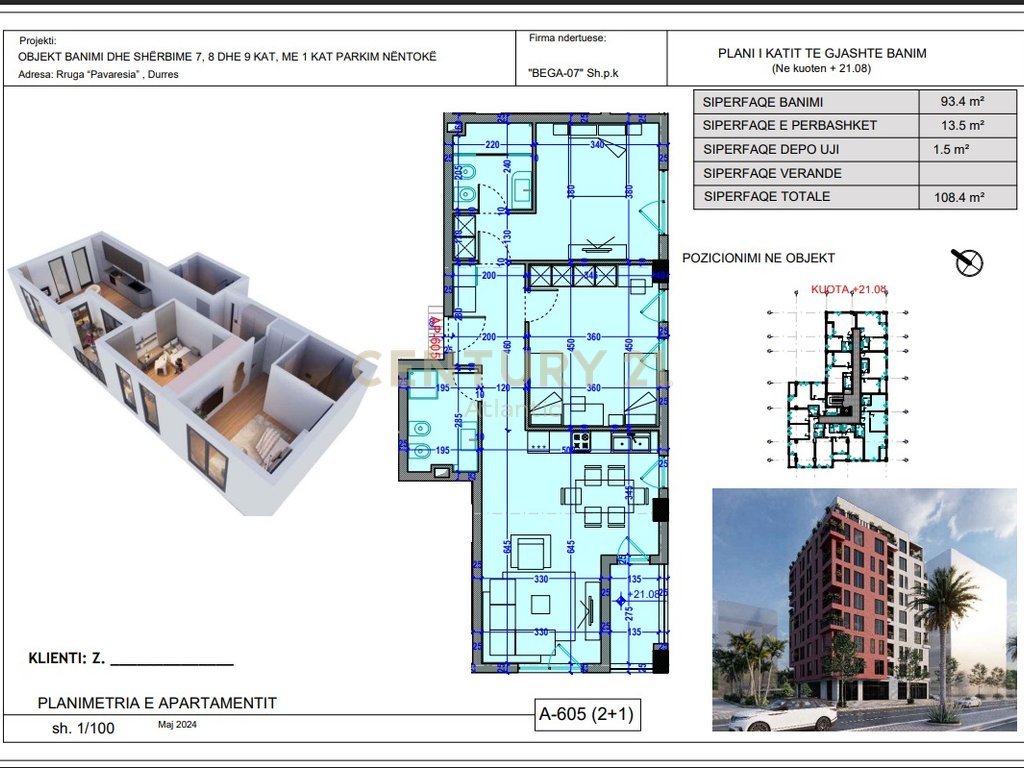The height and width of the screenshot is (768, 1024).
Task: Click the north arrow compass symbol
Action: [x=968, y=262]
